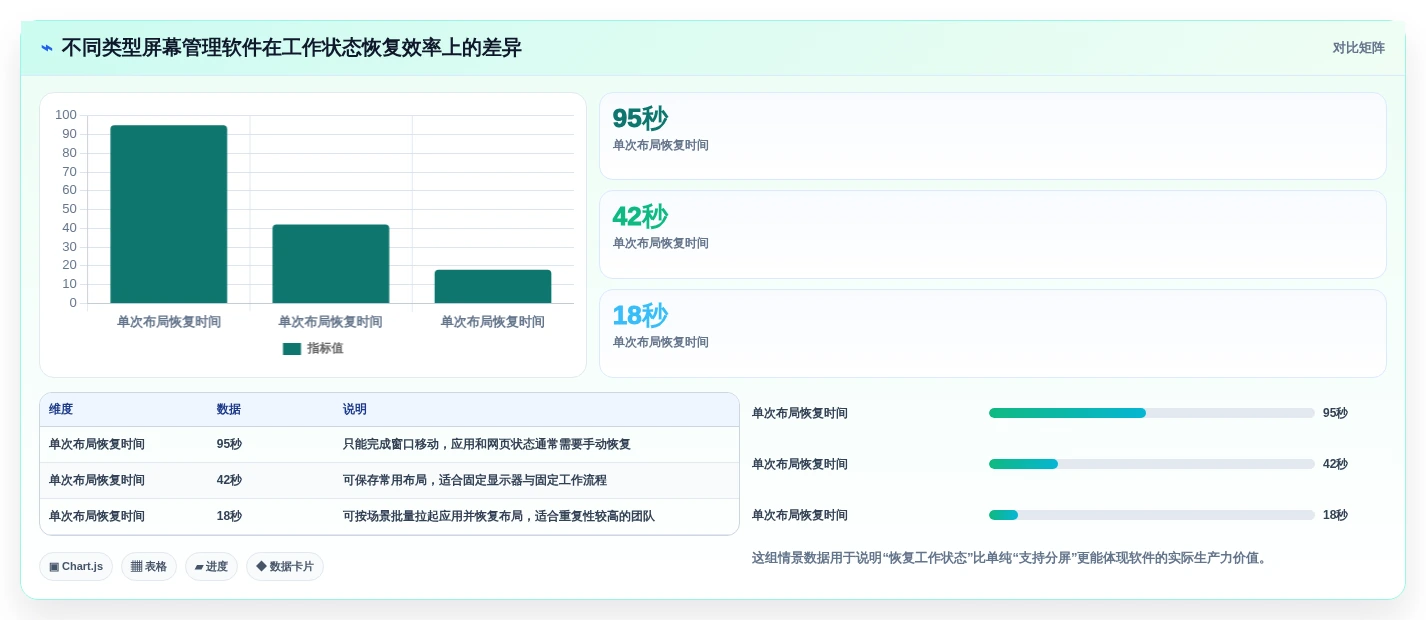This screenshot has height=620, width=1426.
Task: Click the 50 label on the chart y-axis
Action: click(x=69, y=209)
